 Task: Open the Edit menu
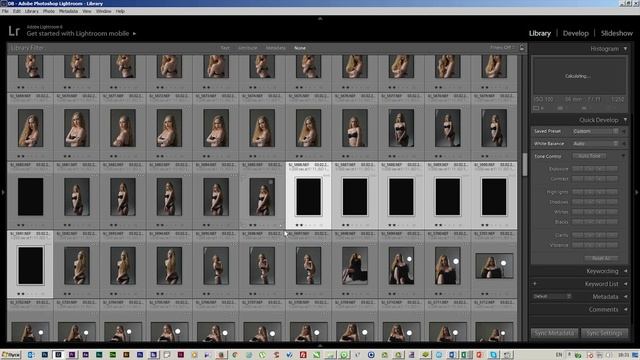pos(17,11)
